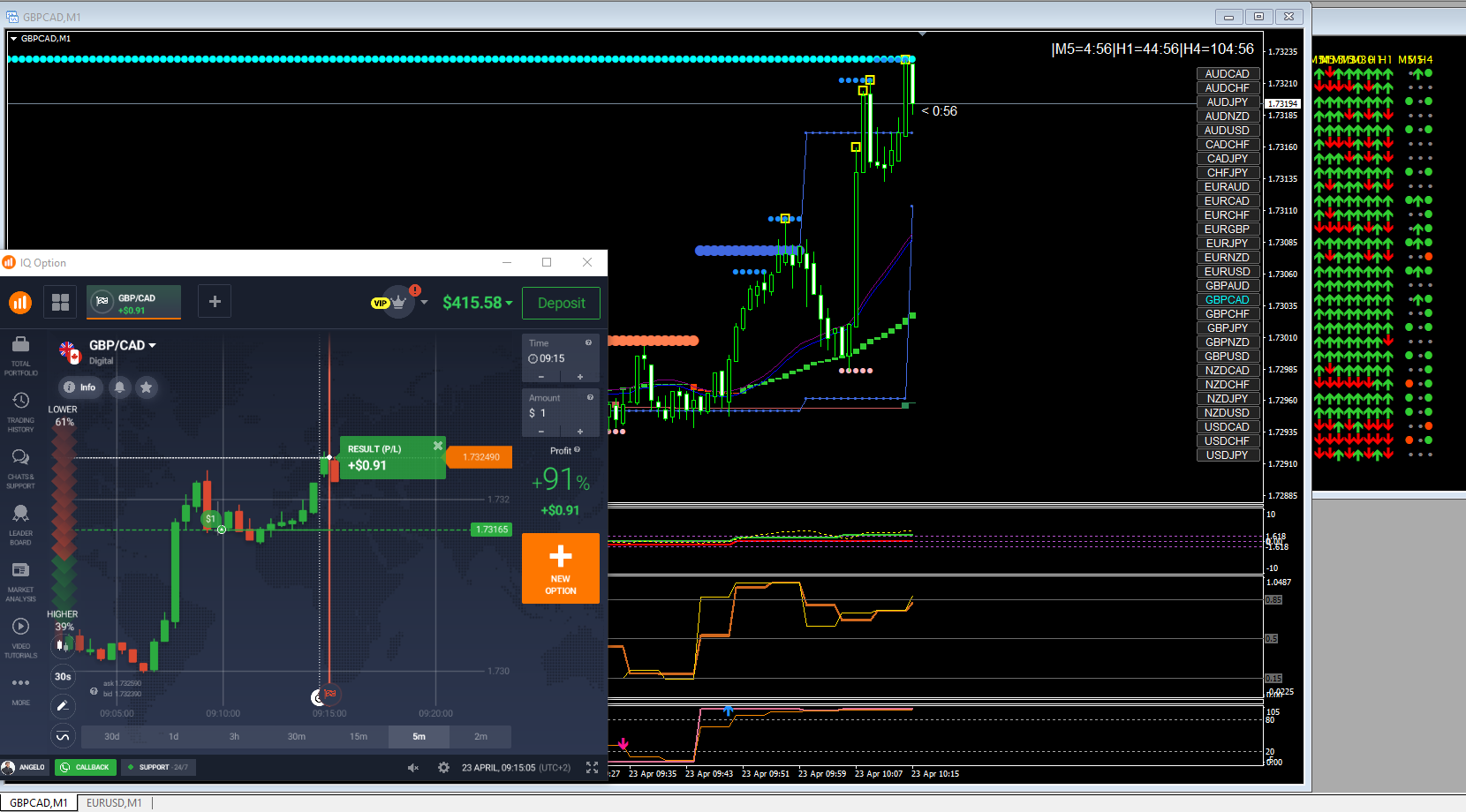Viewport: 1466px width, 812px height.
Task: Select the GBP/CAD asset tab in IQ Option
Action: (134, 302)
